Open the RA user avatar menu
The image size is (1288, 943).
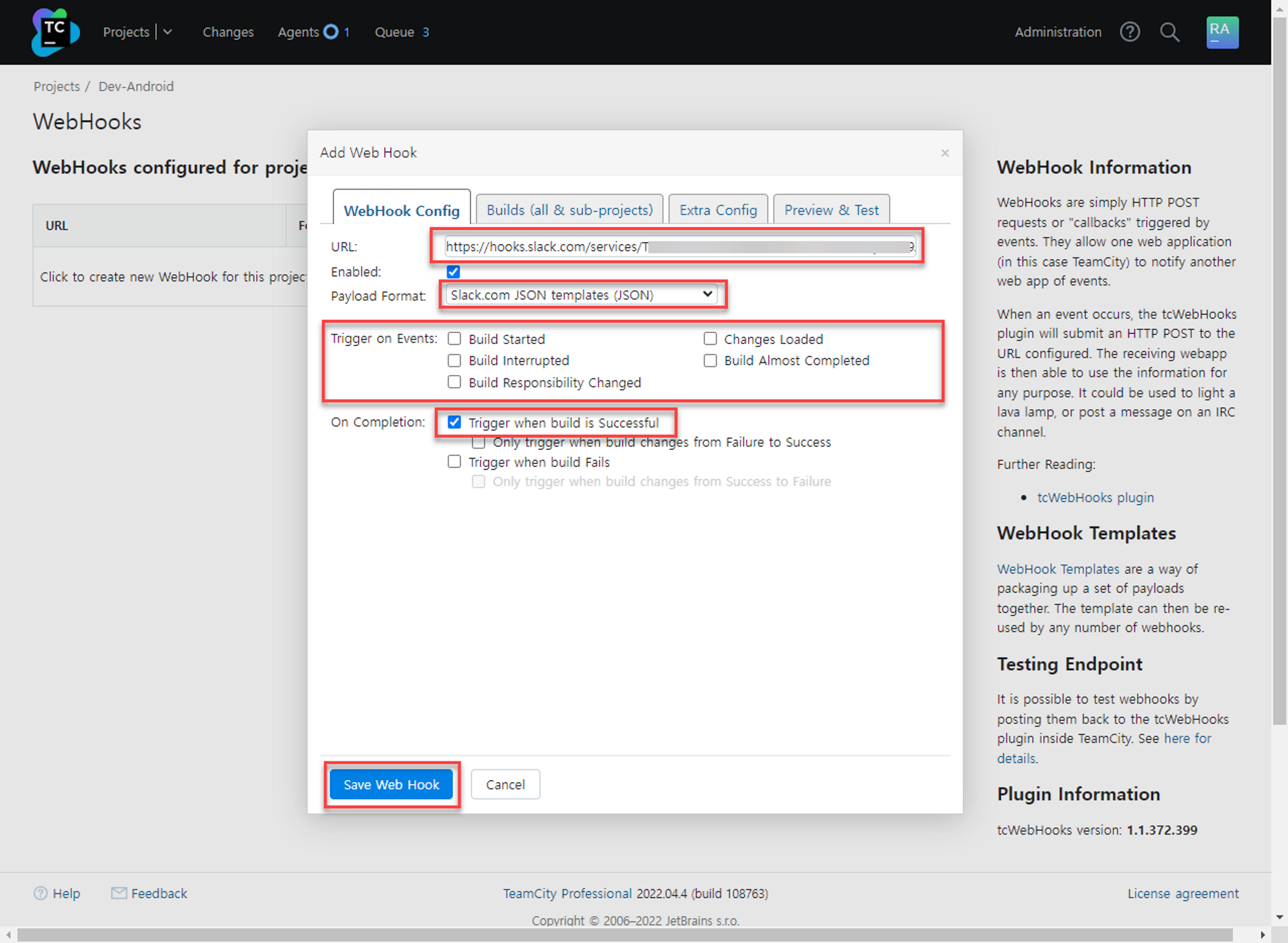coord(1222,32)
